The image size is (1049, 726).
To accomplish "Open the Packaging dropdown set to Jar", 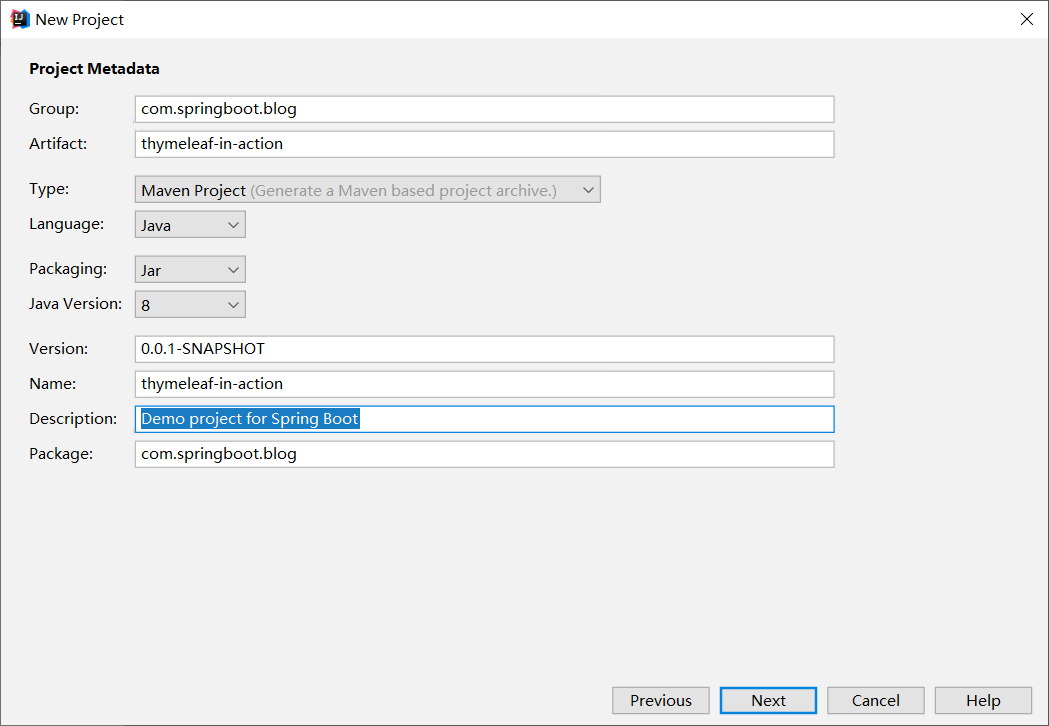I will (x=190, y=269).
